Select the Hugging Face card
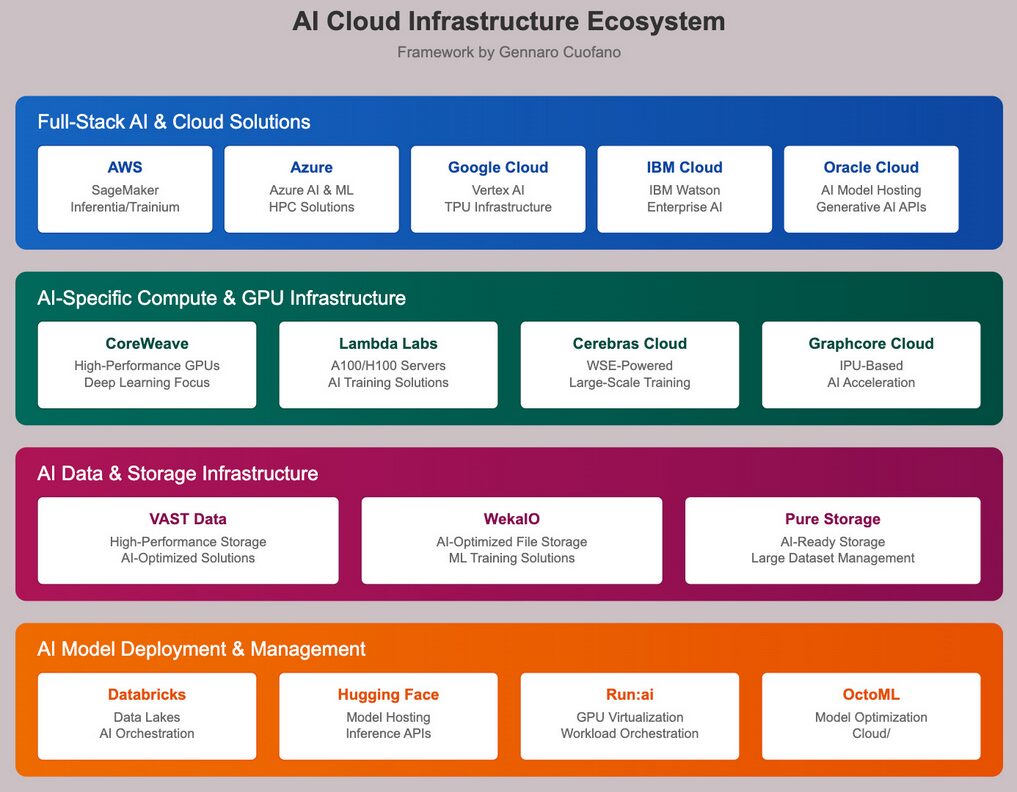 388,715
